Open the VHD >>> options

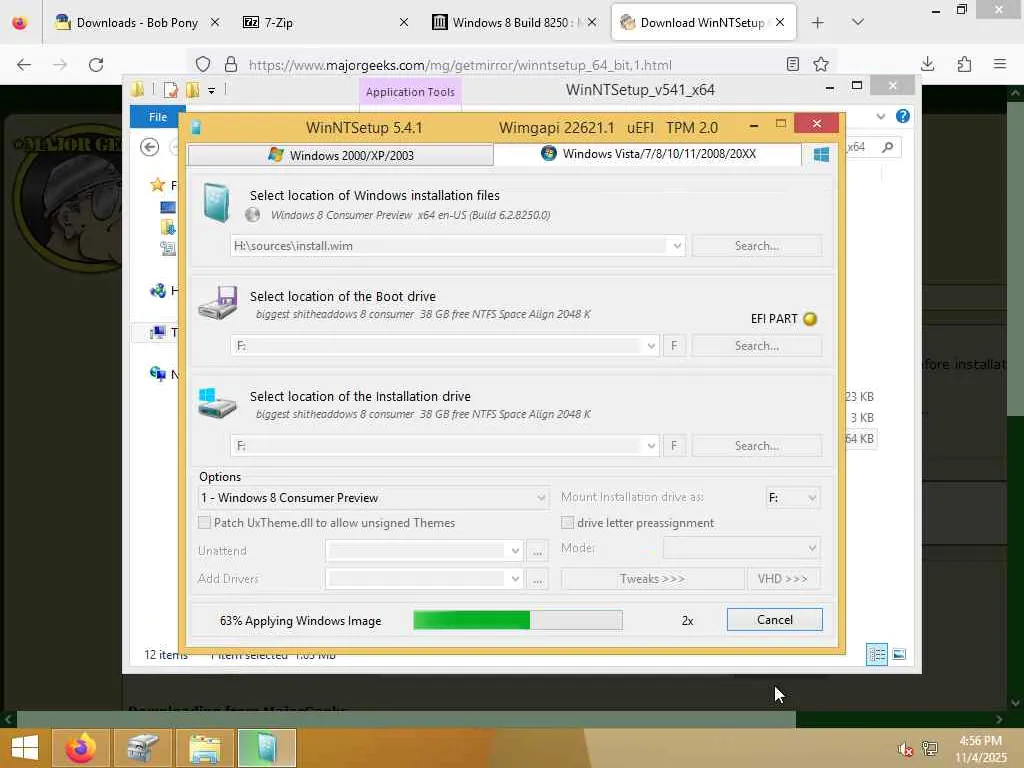783,579
